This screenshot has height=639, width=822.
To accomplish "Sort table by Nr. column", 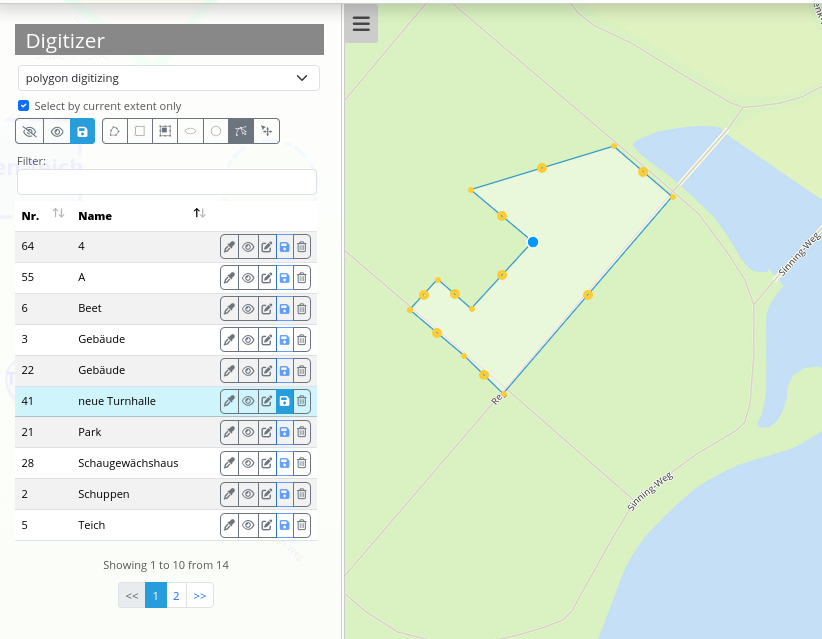I will (x=58, y=214).
